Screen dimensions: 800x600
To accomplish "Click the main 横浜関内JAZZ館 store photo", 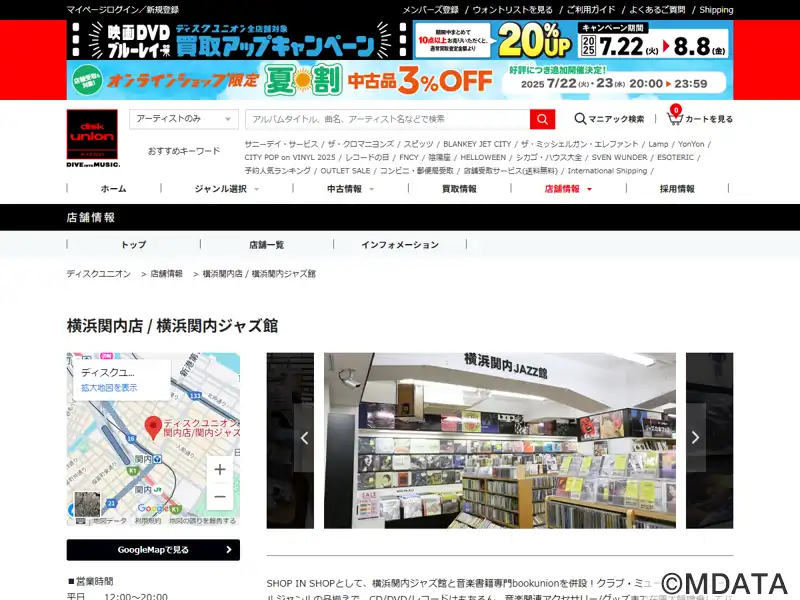I will tap(500, 440).
